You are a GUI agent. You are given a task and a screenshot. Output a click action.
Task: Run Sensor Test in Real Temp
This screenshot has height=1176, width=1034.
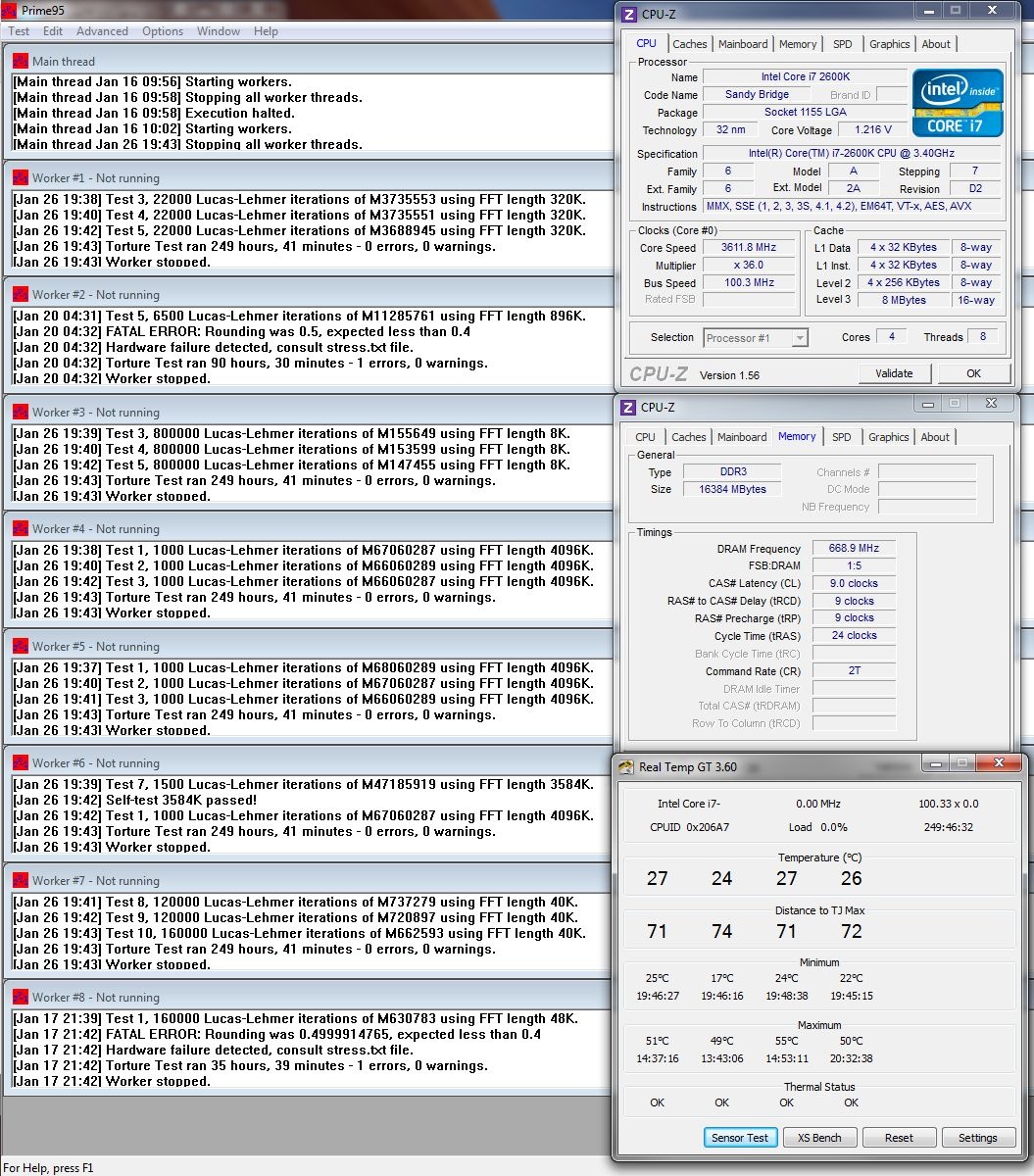tap(740, 1138)
